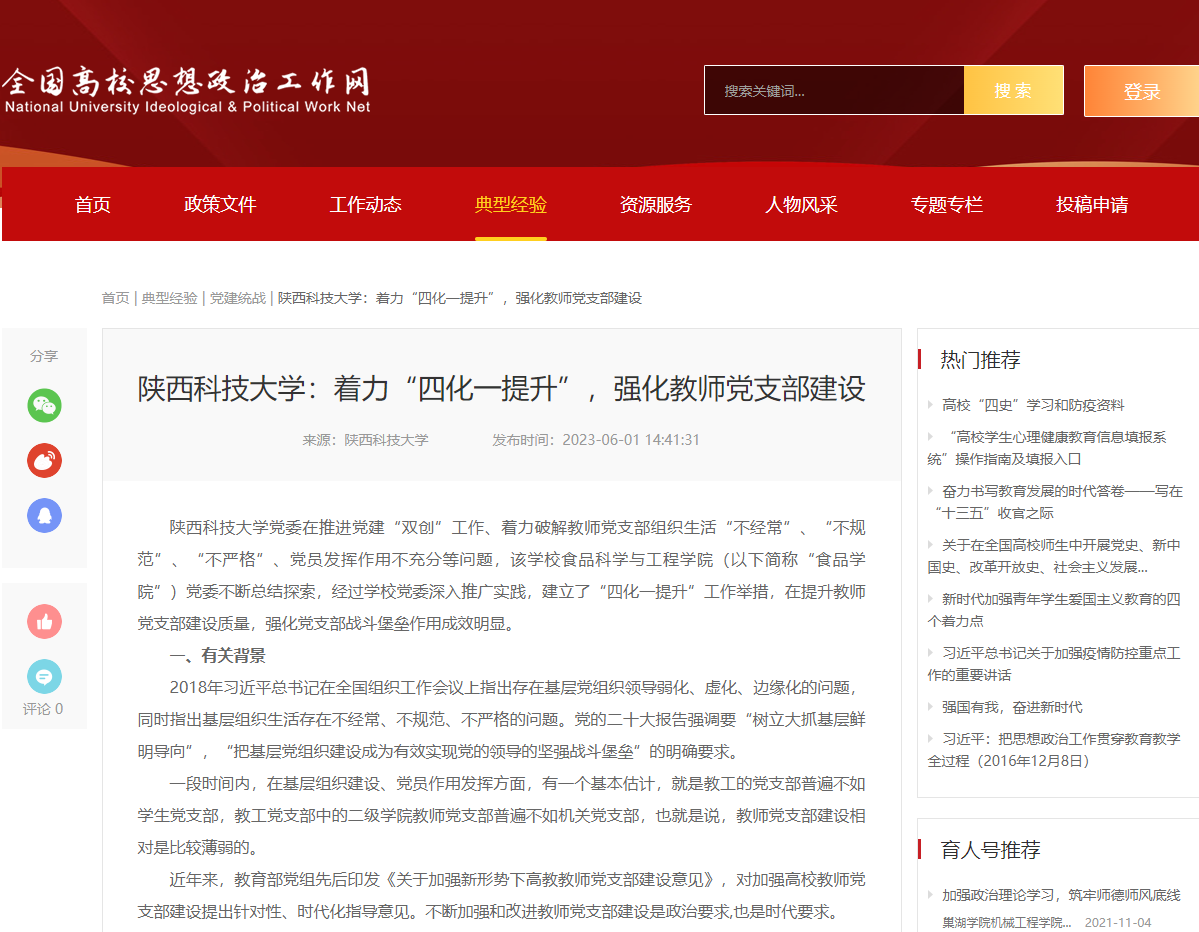
Task: Open the 资源服务 menu
Action: (x=656, y=205)
